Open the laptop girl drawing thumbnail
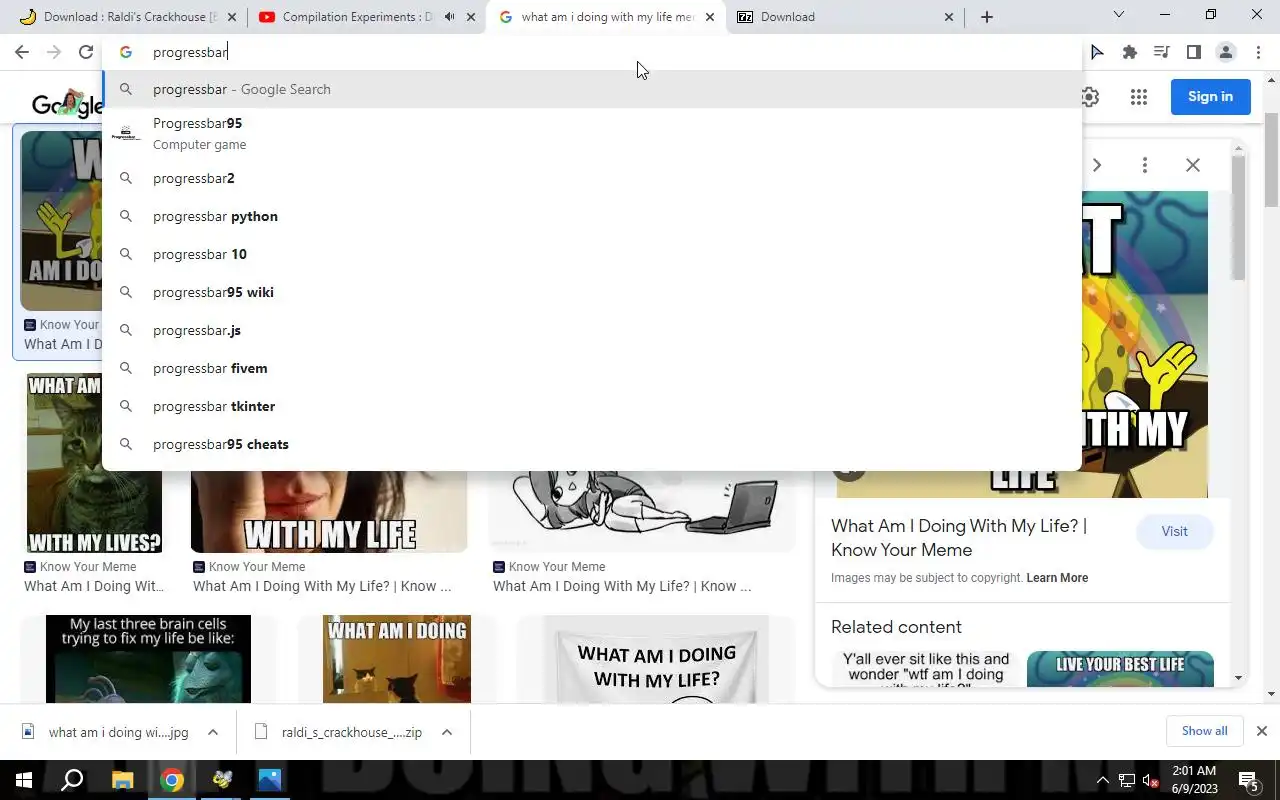 pyautogui.click(x=642, y=510)
